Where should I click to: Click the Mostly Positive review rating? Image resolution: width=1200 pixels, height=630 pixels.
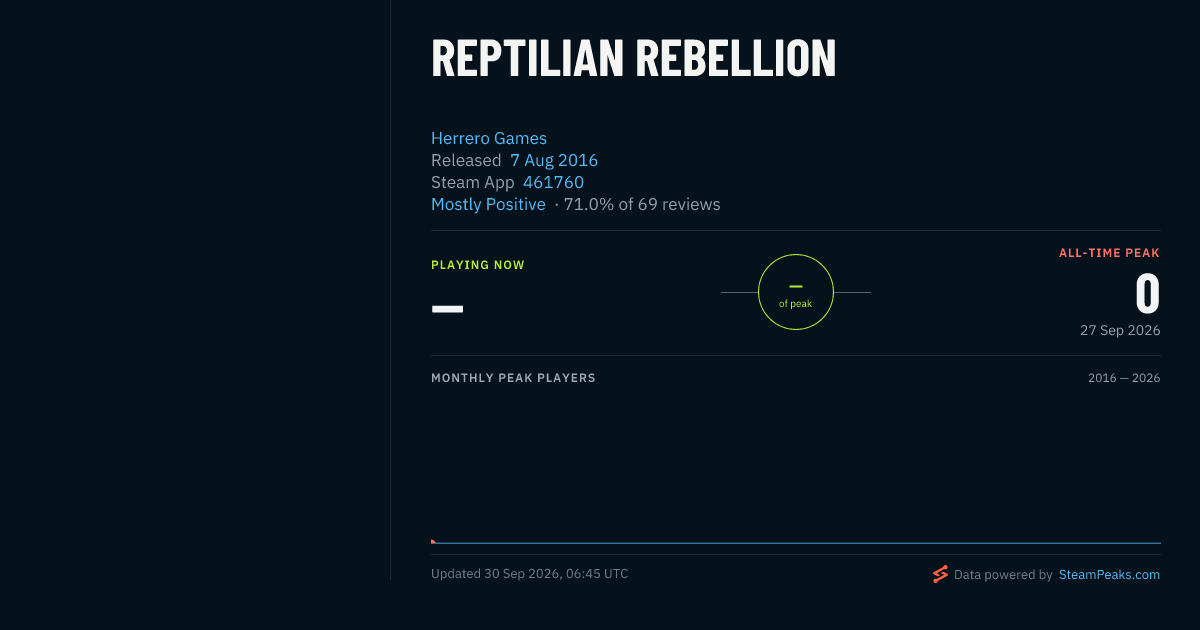488,204
